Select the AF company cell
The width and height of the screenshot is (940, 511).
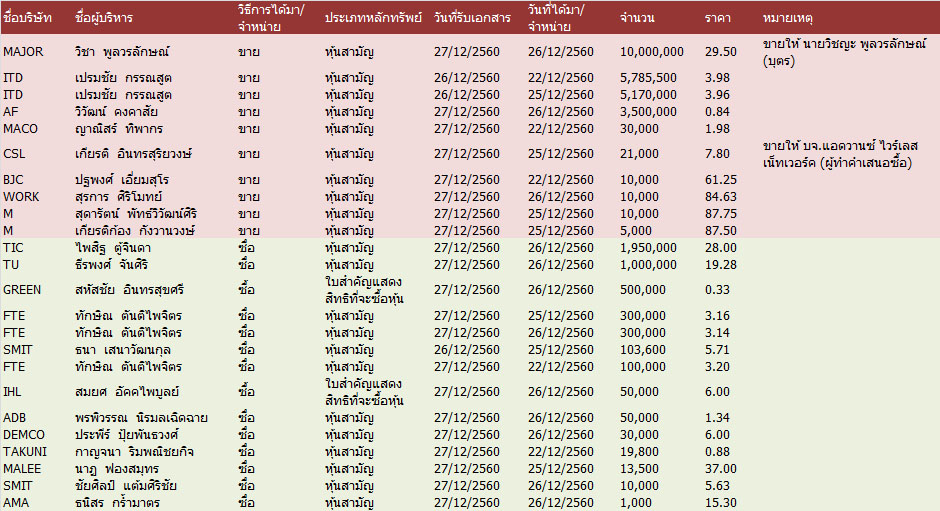pos(11,112)
